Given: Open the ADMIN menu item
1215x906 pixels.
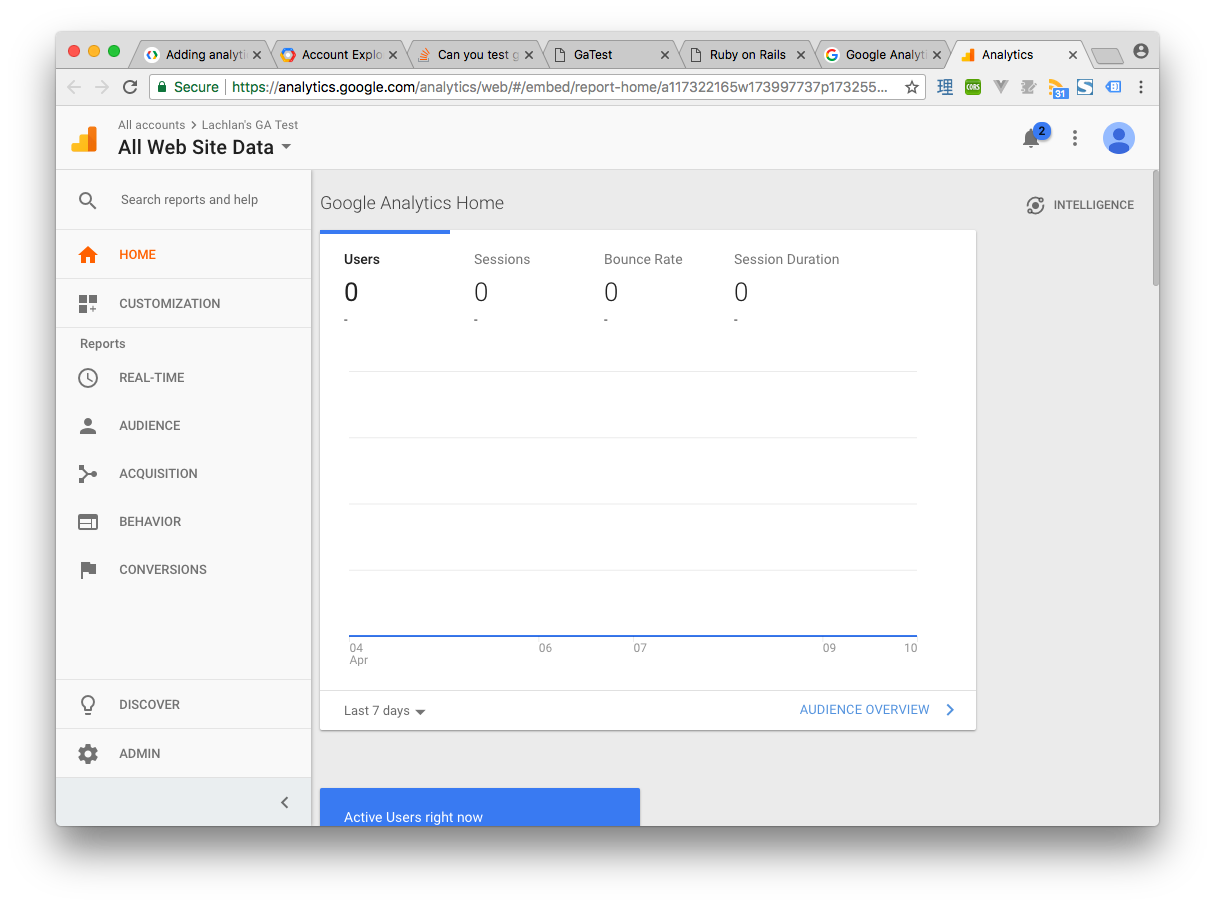Looking at the screenshot, I should [184, 754].
